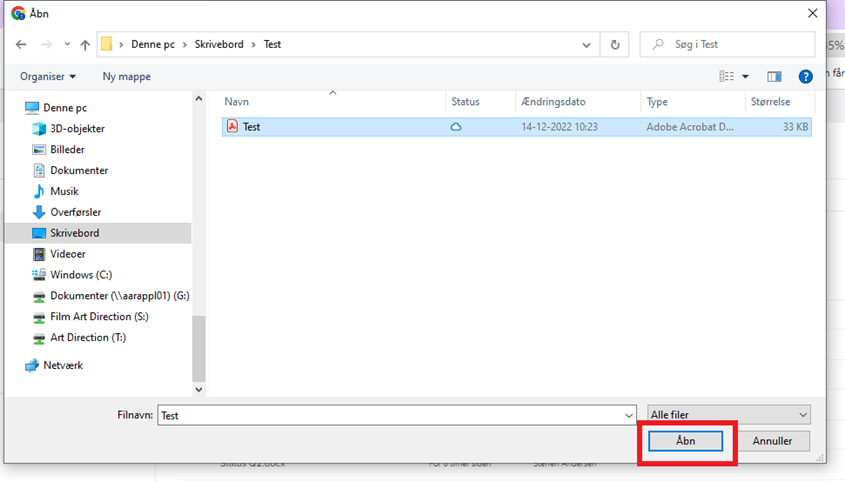845x482 pixels.
Task: Click the Help question mark icon
Action: pyautogui.click(x=805, y=76)
